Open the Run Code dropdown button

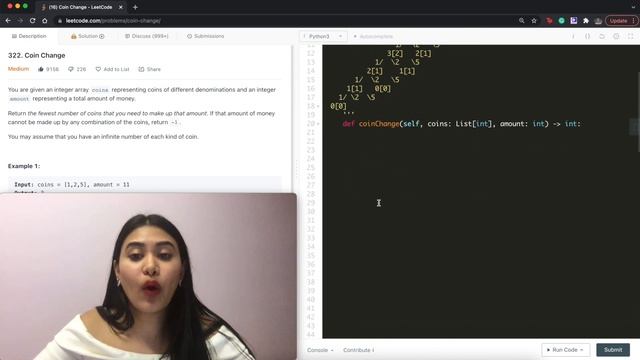[565, 350]
